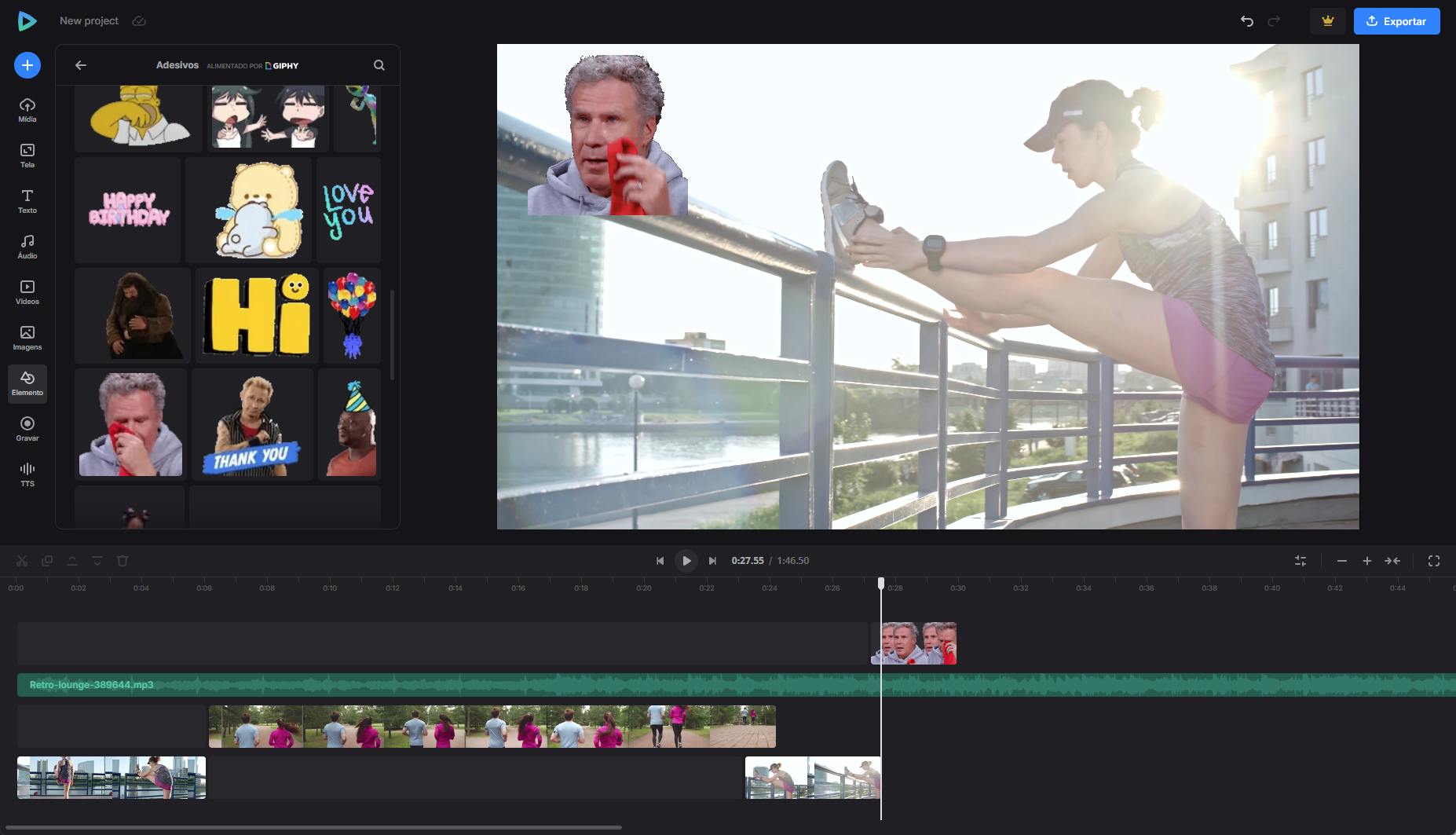Undo the last action
Screen dimensions: 1456x835
point(1246,21)
